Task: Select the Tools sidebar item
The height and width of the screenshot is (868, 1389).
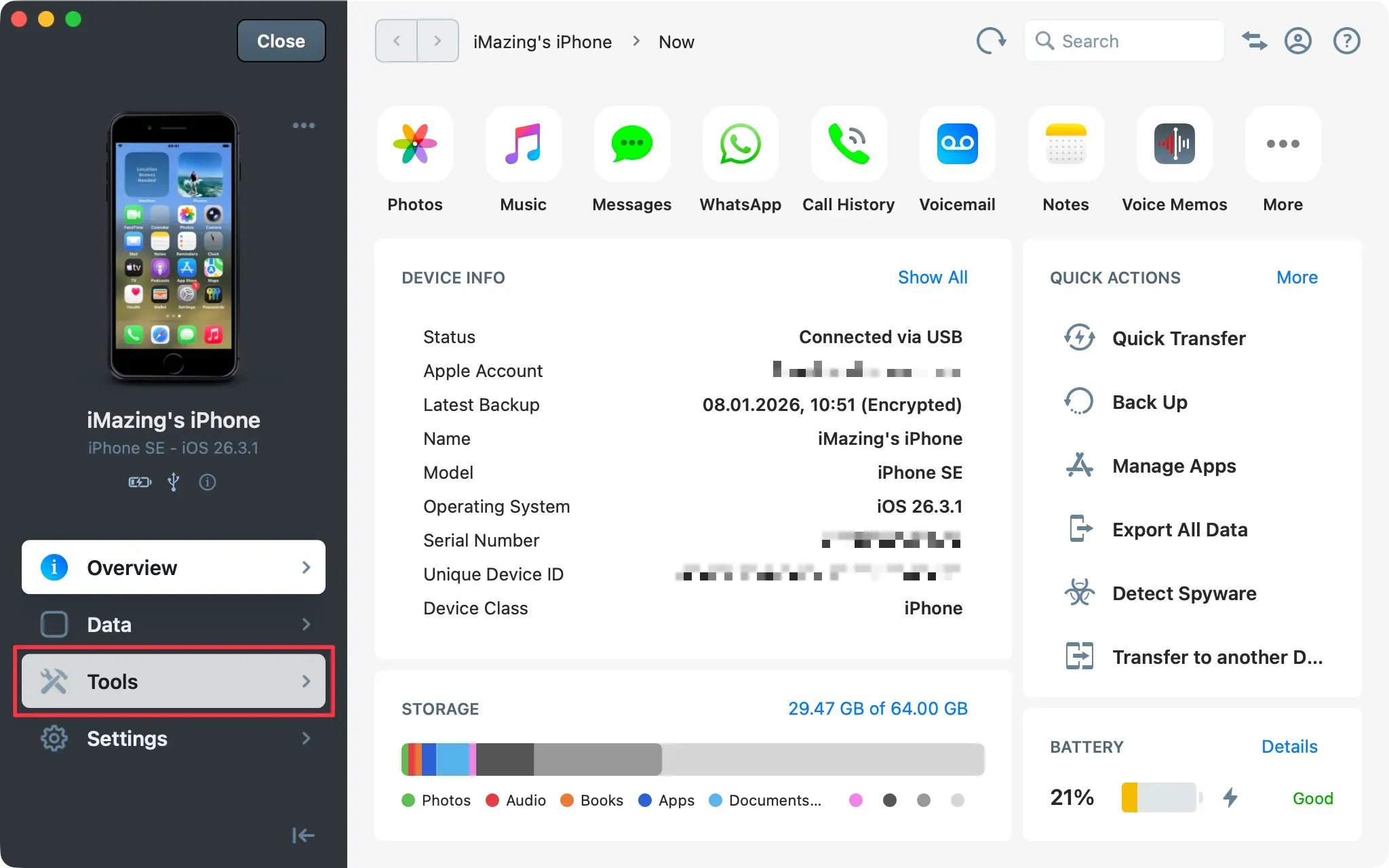Action: point(174,681)
